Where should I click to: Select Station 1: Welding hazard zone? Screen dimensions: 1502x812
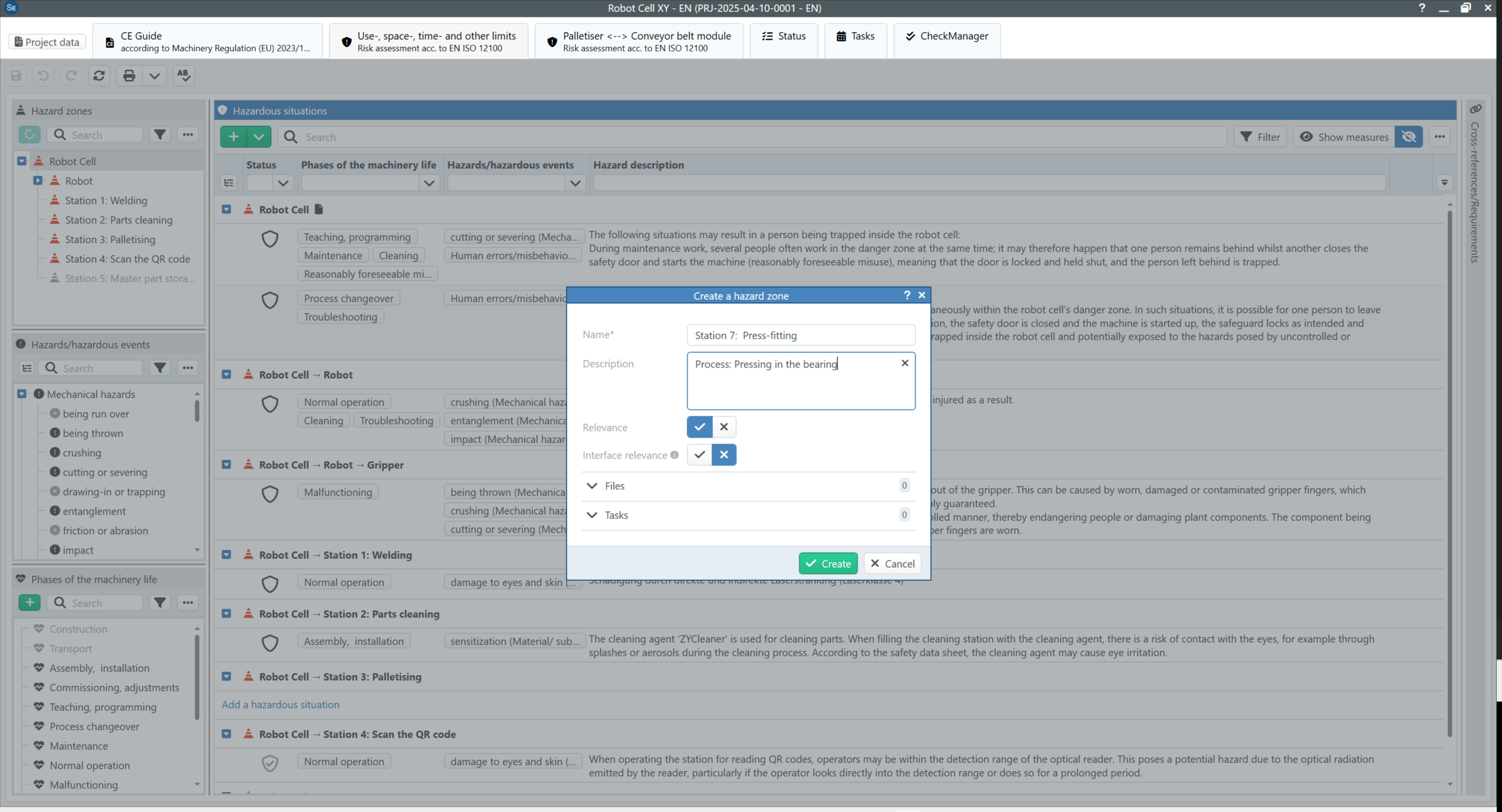click(106, 201)
